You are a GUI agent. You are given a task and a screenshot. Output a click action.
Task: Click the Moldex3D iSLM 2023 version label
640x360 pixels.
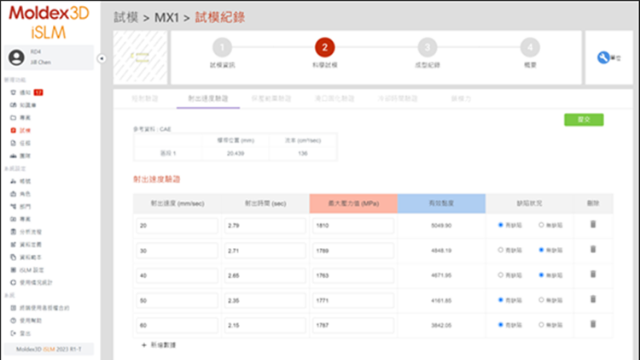pos(49,349)
